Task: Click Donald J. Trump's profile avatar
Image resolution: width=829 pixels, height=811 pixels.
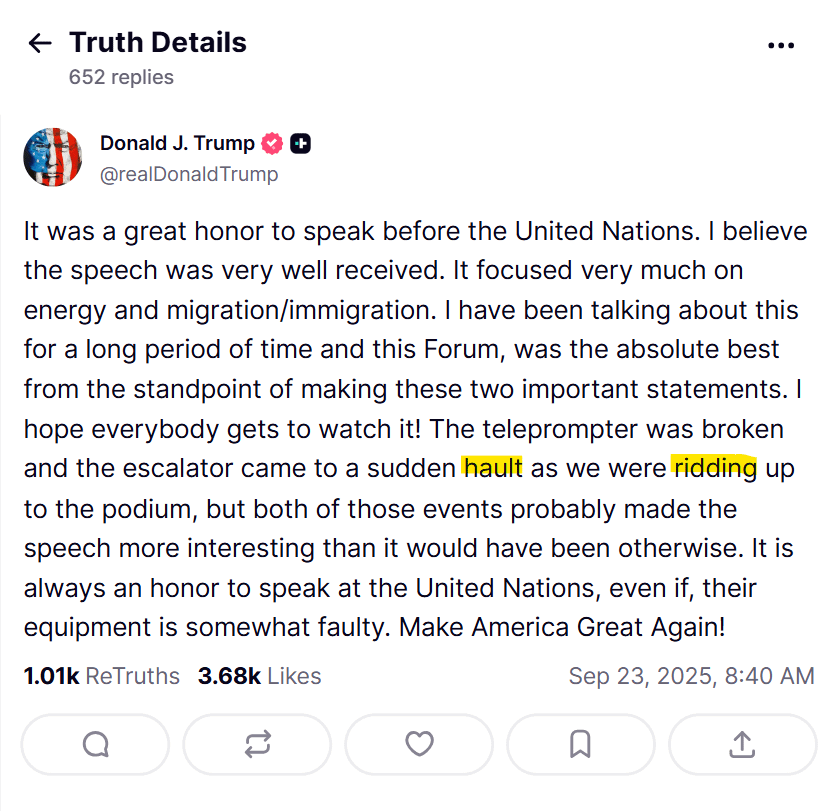Action: click(x=52, y=158)
